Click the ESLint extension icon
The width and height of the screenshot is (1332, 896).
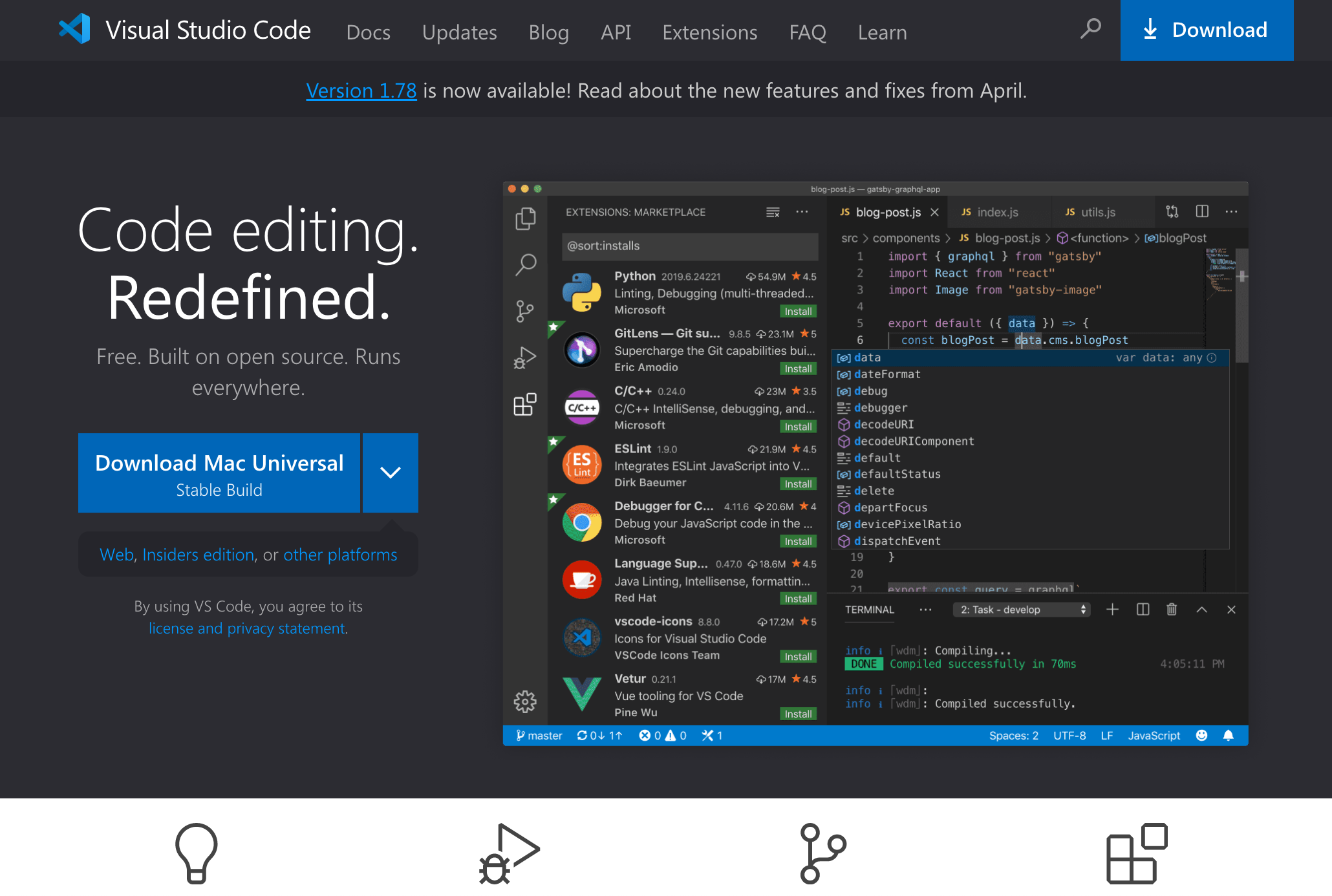(x=582, y=465)
